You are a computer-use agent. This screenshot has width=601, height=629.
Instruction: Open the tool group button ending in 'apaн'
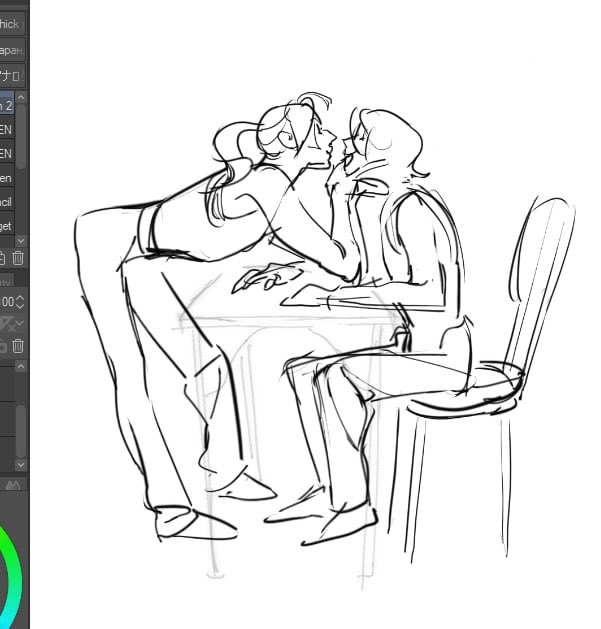click(12, 50)
